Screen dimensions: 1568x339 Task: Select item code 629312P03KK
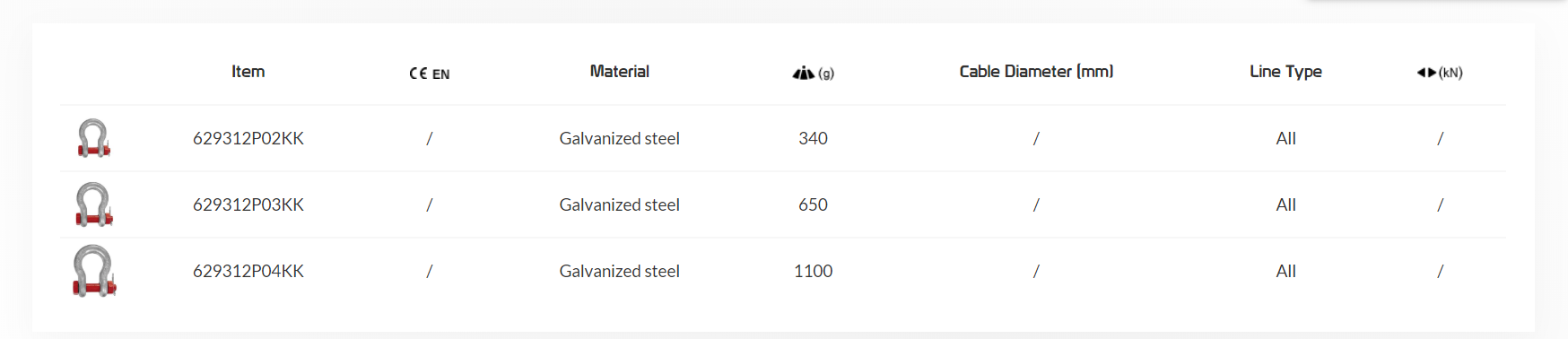(x=248, y=204)
